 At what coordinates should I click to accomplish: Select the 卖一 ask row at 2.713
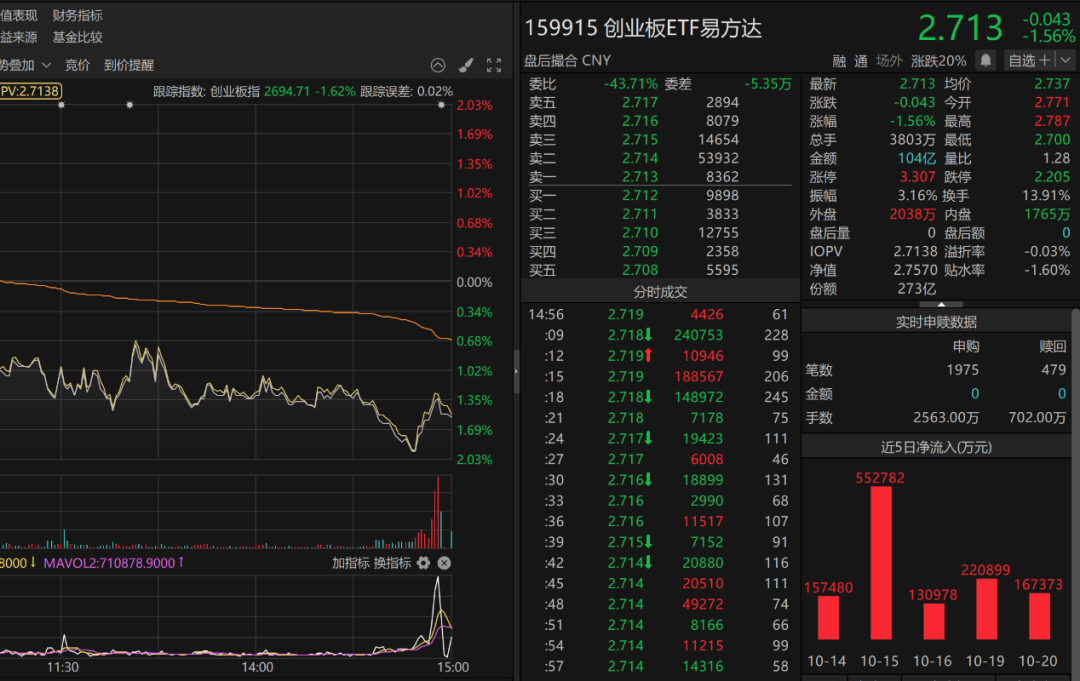[660, 177]
